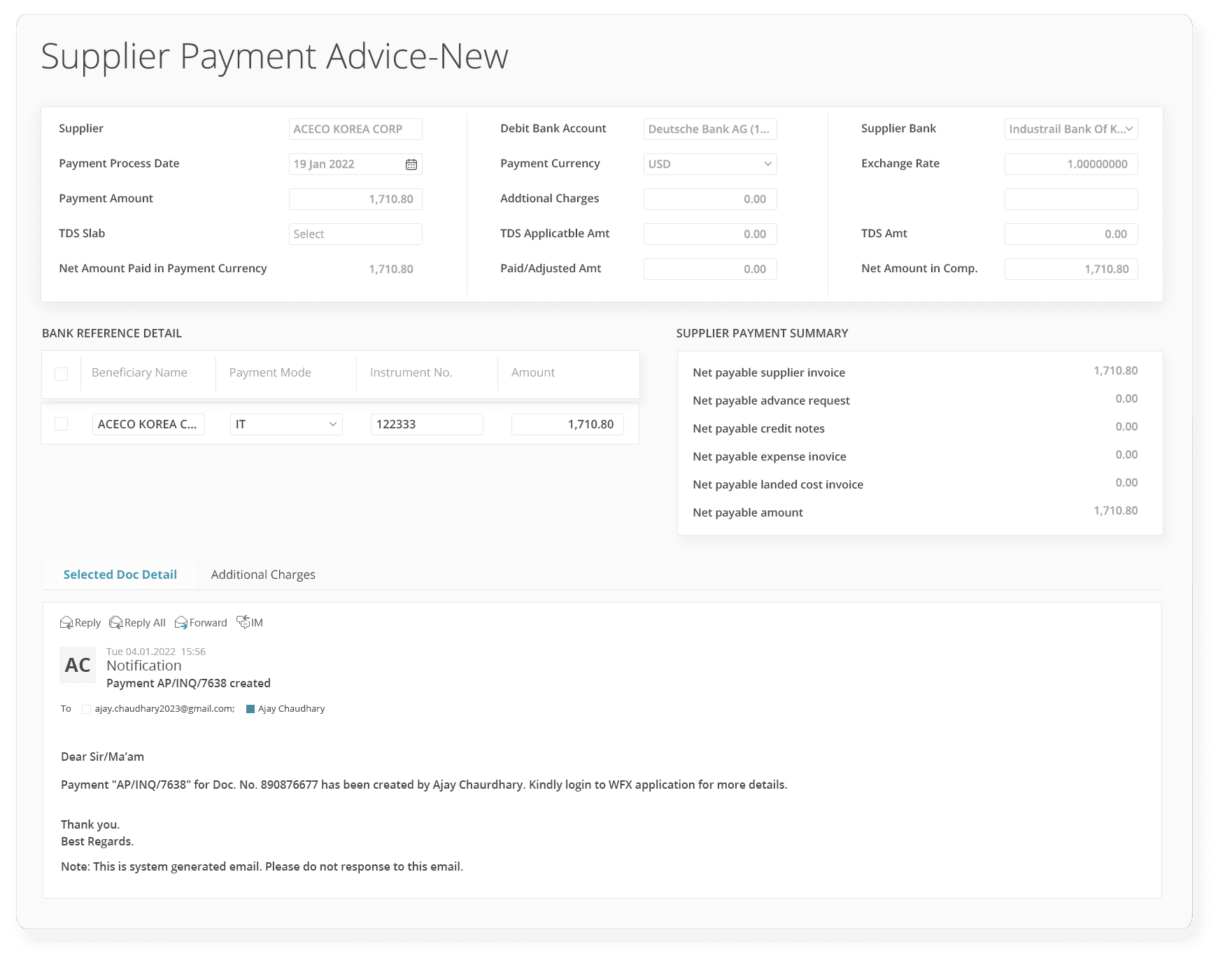
Task: Click the Net payable credit notes row
Action: click(x=915, y=428)
